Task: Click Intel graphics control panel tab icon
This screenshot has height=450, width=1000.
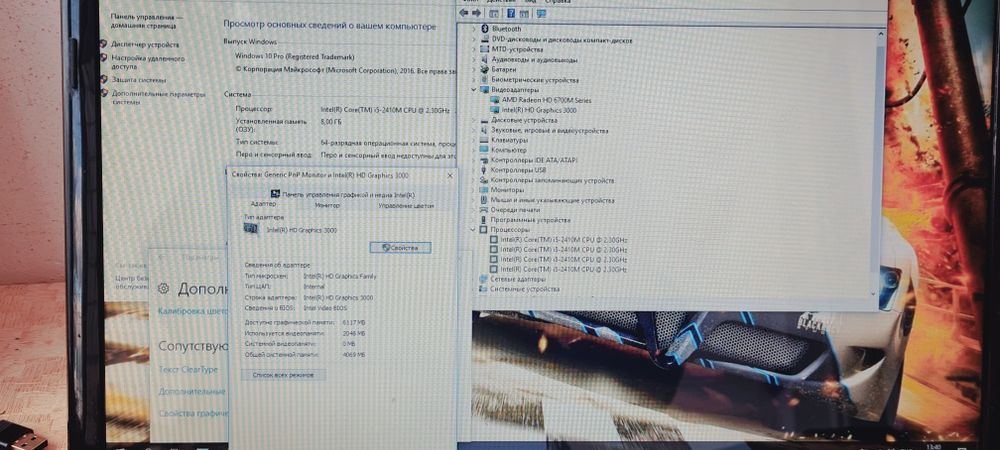Action: (x=276, y=194)
